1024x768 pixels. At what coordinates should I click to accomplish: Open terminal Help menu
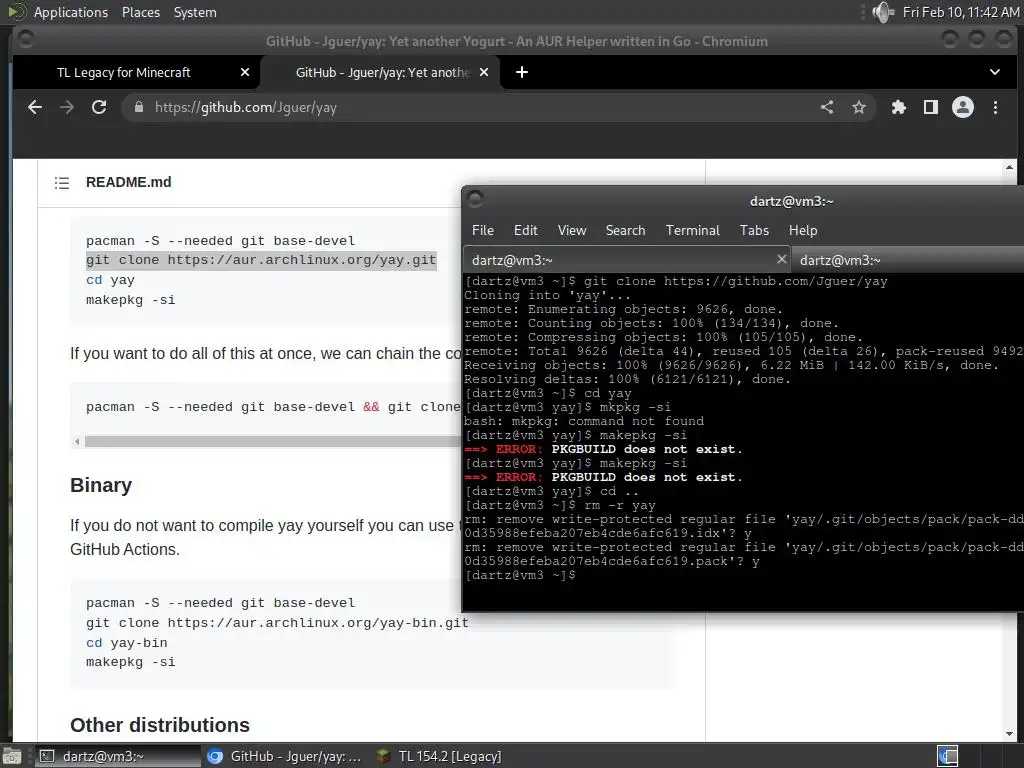pos(803,230)
